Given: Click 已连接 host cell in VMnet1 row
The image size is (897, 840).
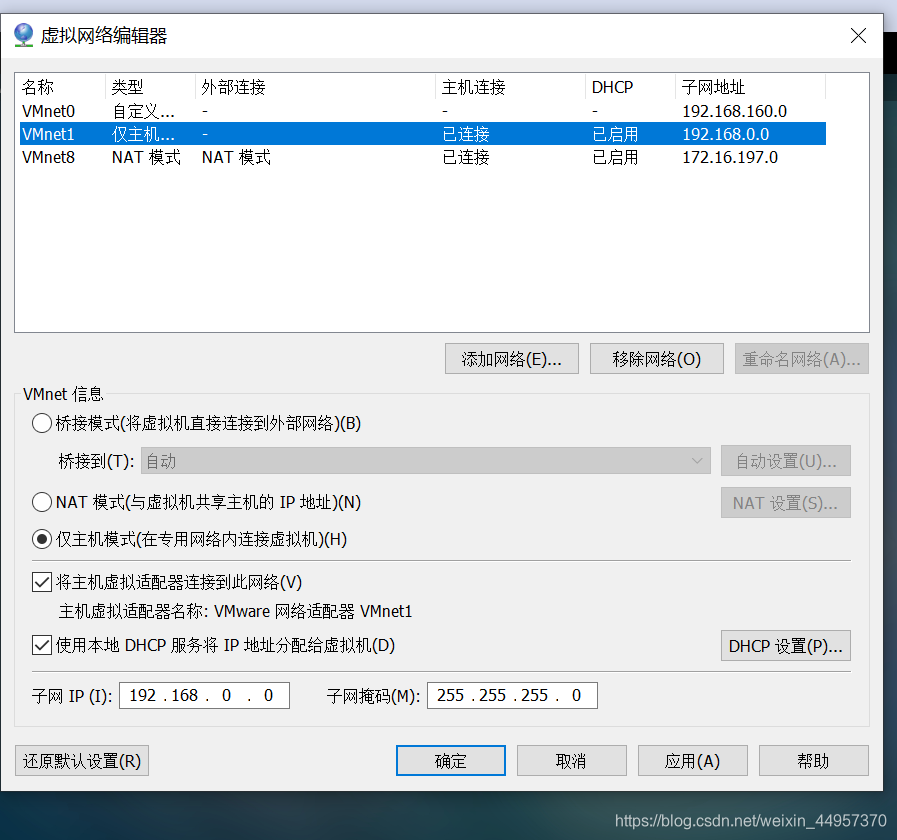Looking at the screenshot, I should (x=466, y=134).
